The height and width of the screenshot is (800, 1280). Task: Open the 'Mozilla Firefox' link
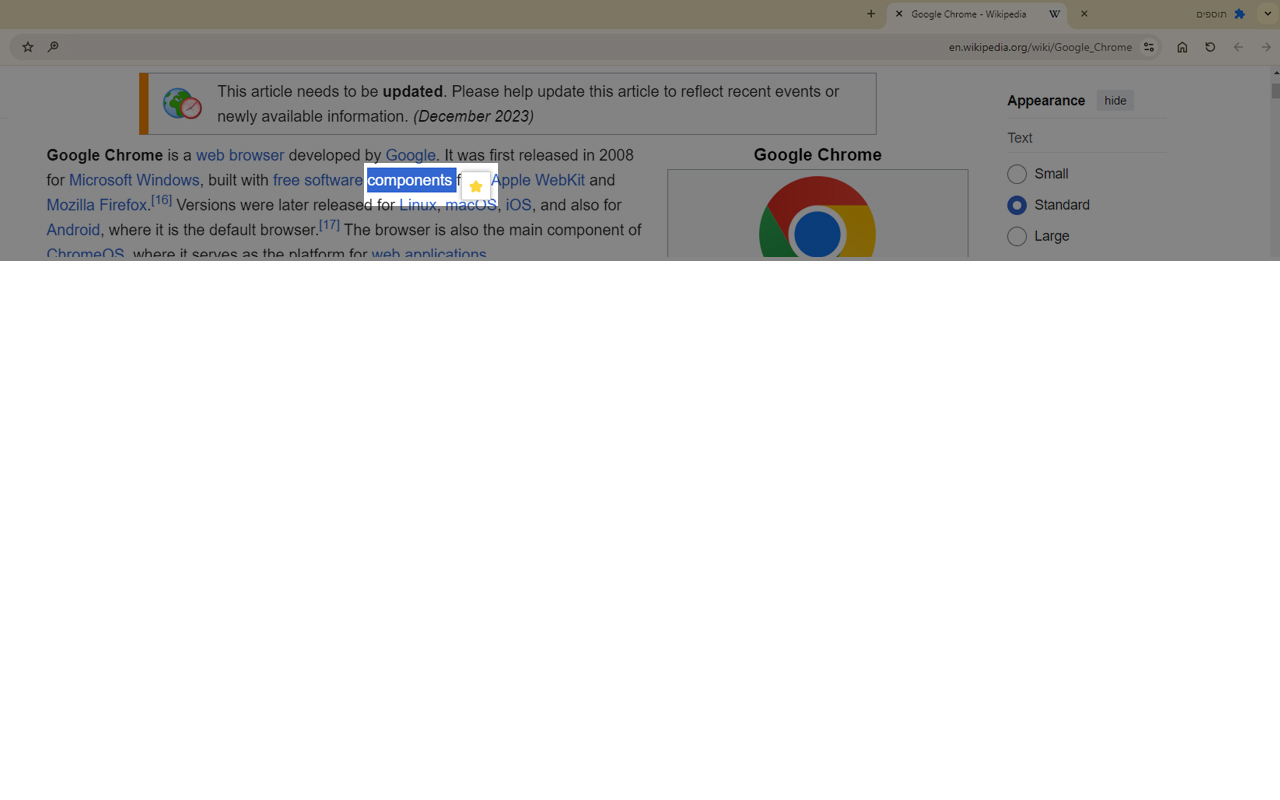[x=97, y=205]
